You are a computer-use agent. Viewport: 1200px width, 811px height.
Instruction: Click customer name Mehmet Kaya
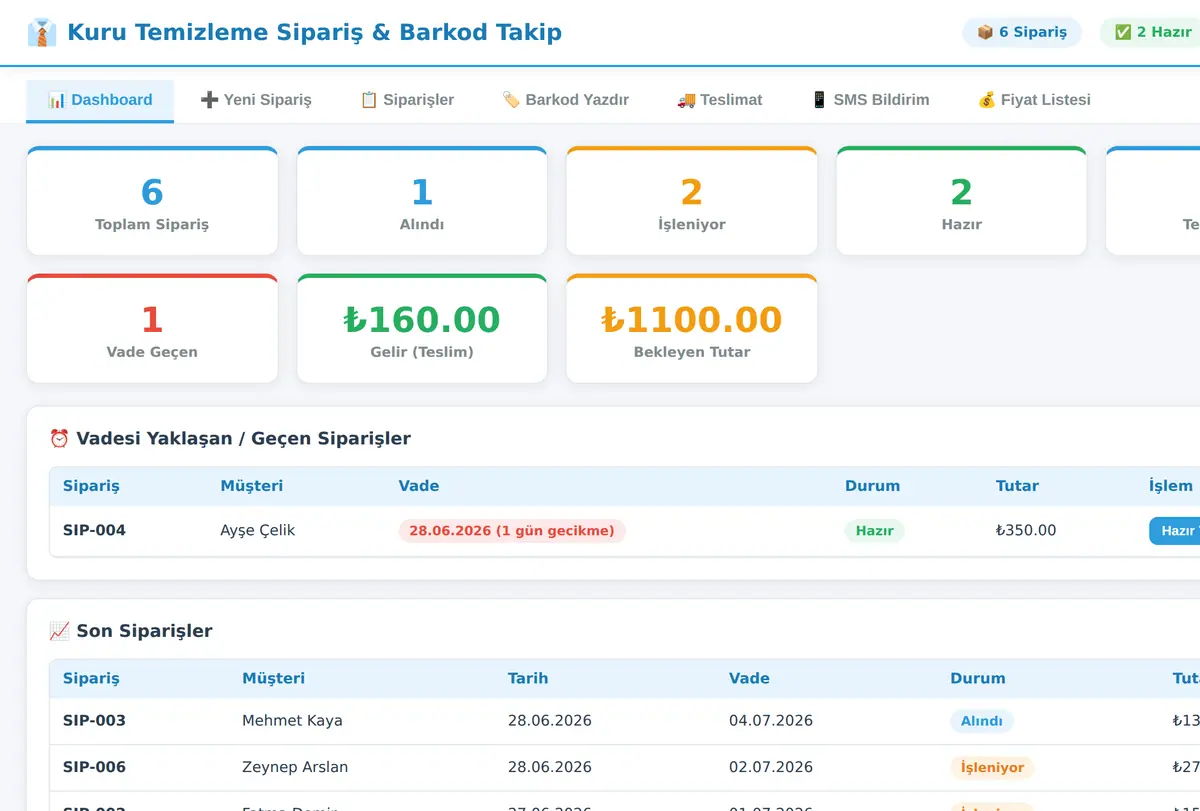292,720
